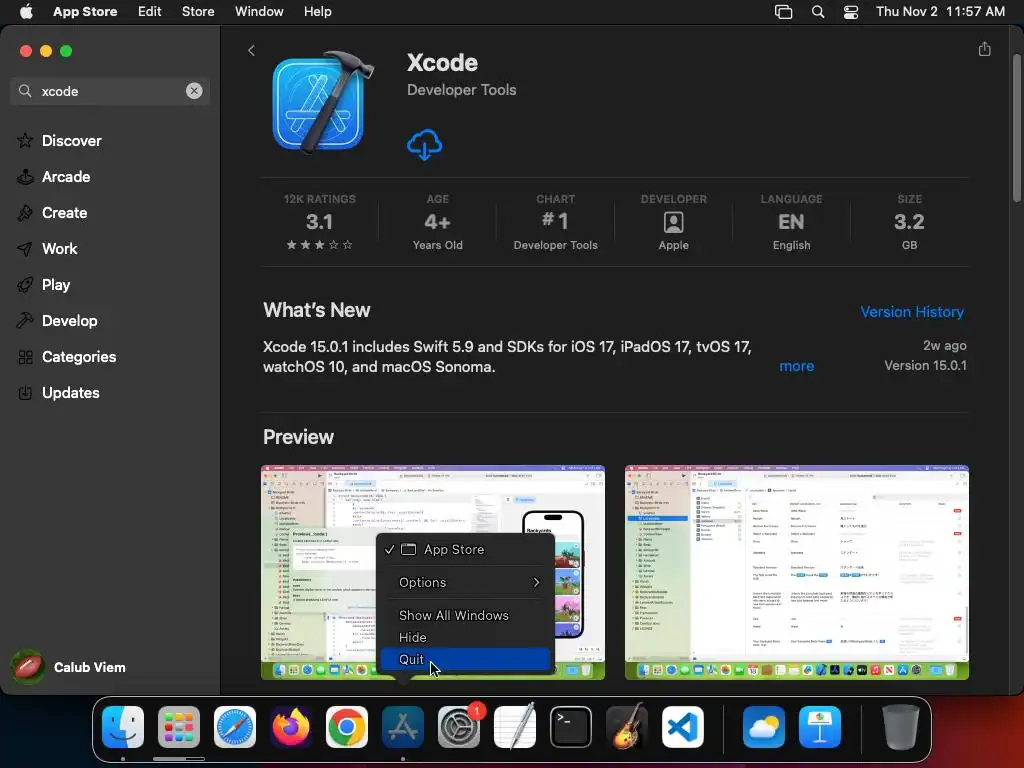Image resolution: width=1024 pixels, height=768 pixels.
Task: Open the Calub Viem account profile
Action: [69, 667]
